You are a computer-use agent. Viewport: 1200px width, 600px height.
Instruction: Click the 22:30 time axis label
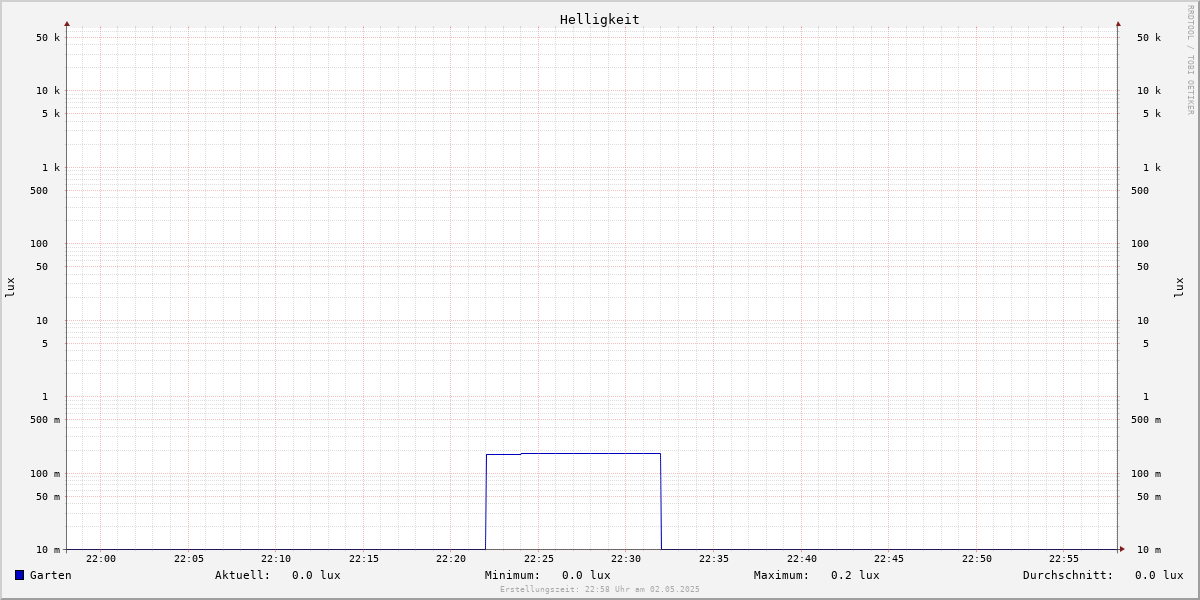pos(626,559)
